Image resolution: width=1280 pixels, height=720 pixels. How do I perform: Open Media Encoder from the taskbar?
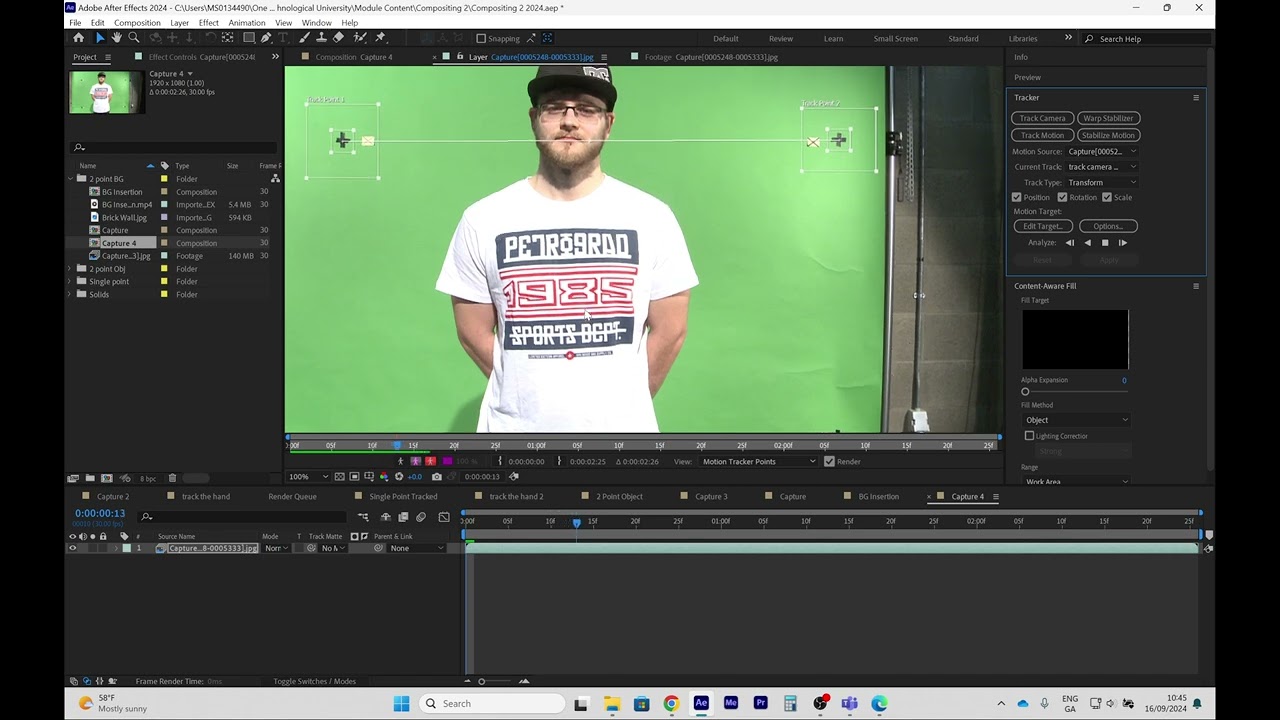pos(731,703)
